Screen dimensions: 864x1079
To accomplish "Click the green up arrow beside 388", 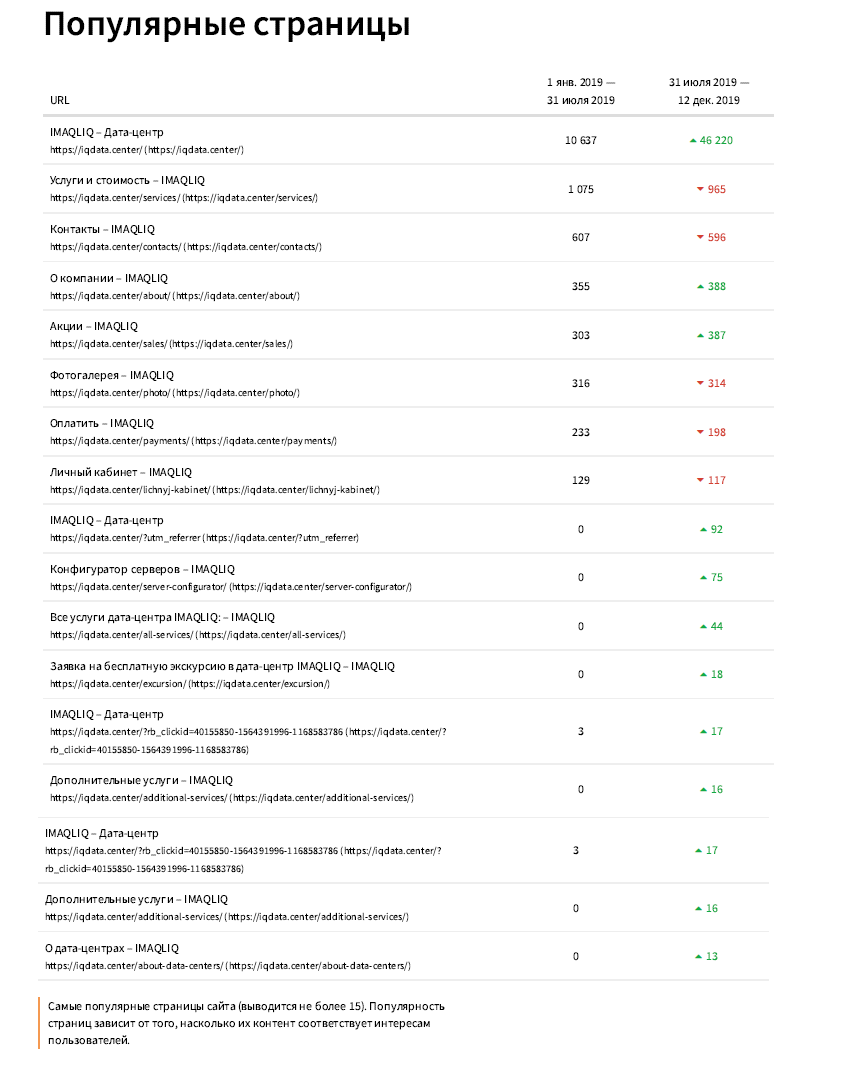I will 700,286.
